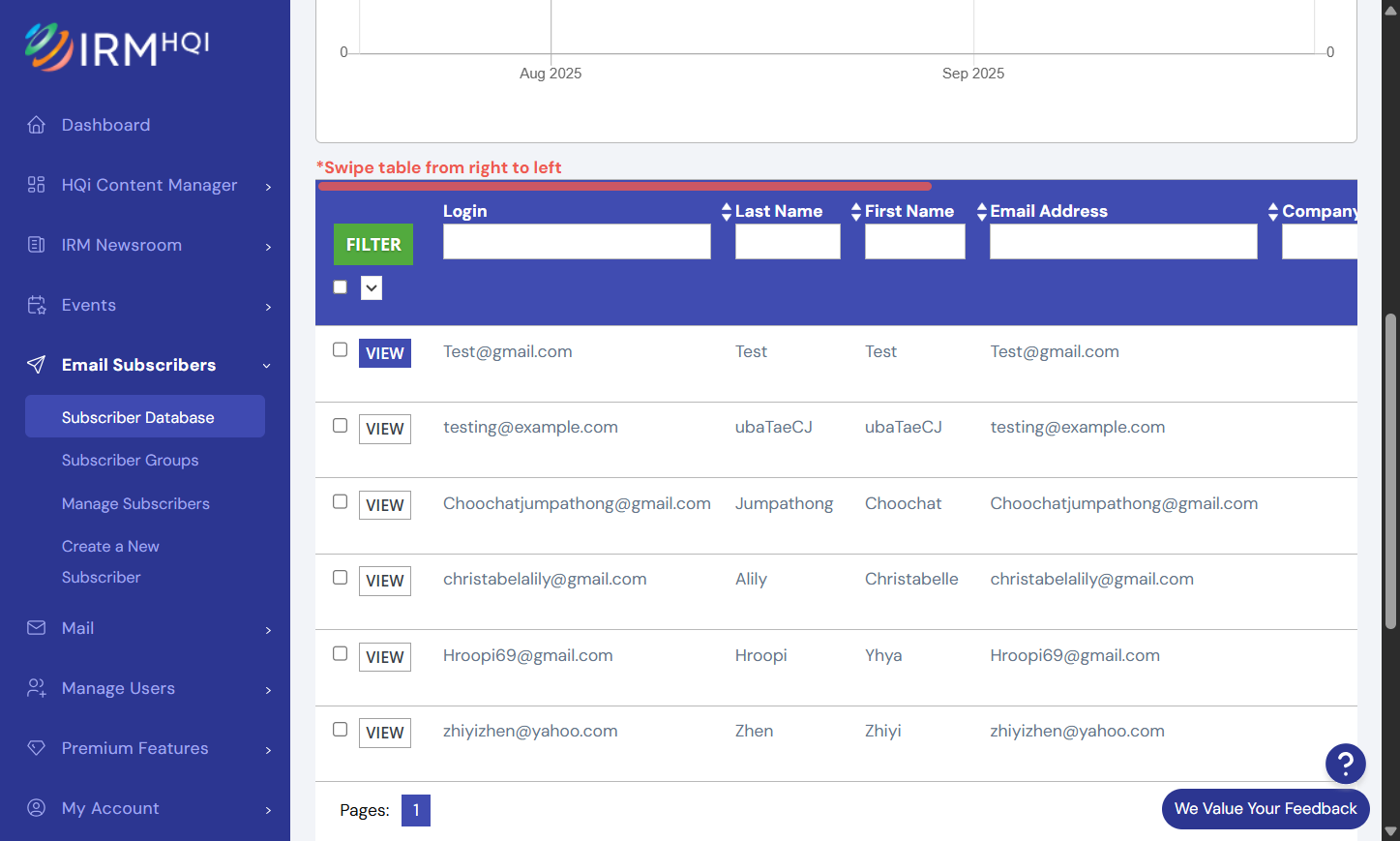Expand Manage Users submenu chevron
The height and width of the screenshot is (841, 1400).
[x=268, y=690]
